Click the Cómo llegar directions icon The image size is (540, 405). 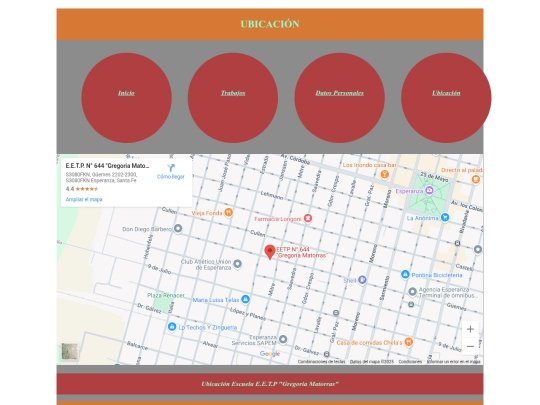coord(171,168)
